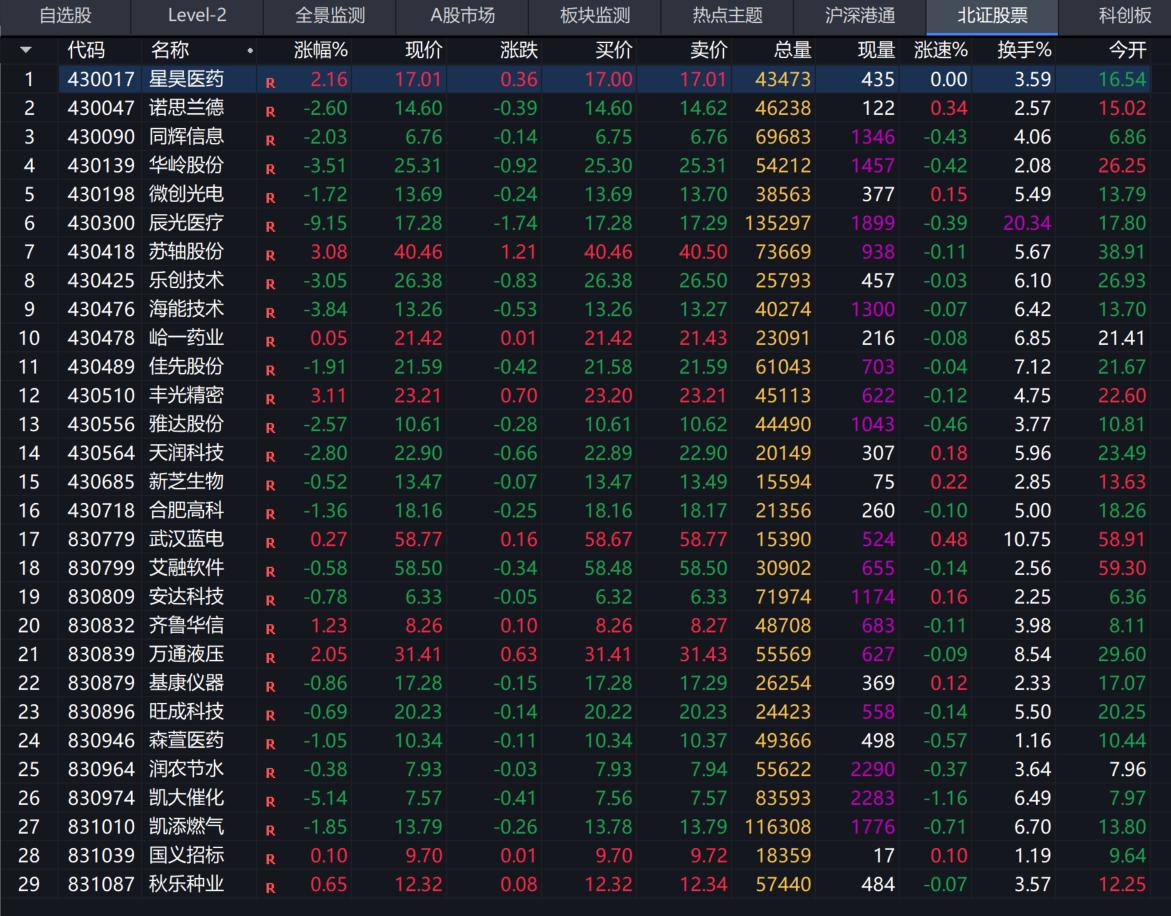Viewport: 1171px width, 916px height.
Task: Open the 板块监测 tab
Action: 595,16
